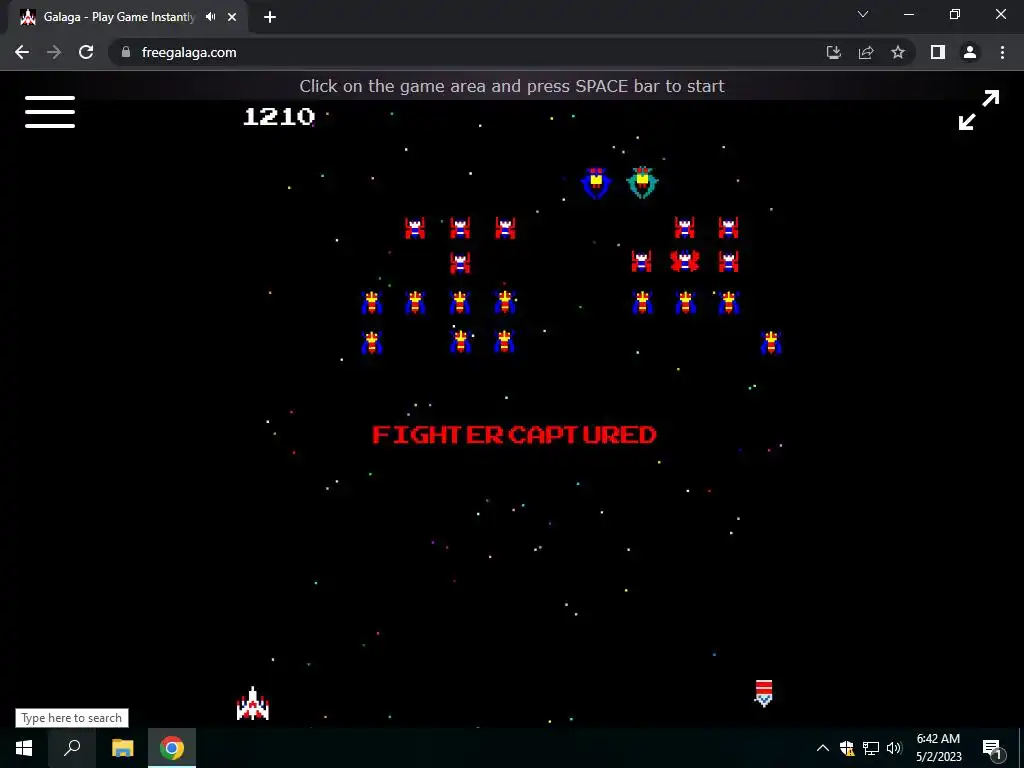Open a new tab with plus button

point(270,17)
